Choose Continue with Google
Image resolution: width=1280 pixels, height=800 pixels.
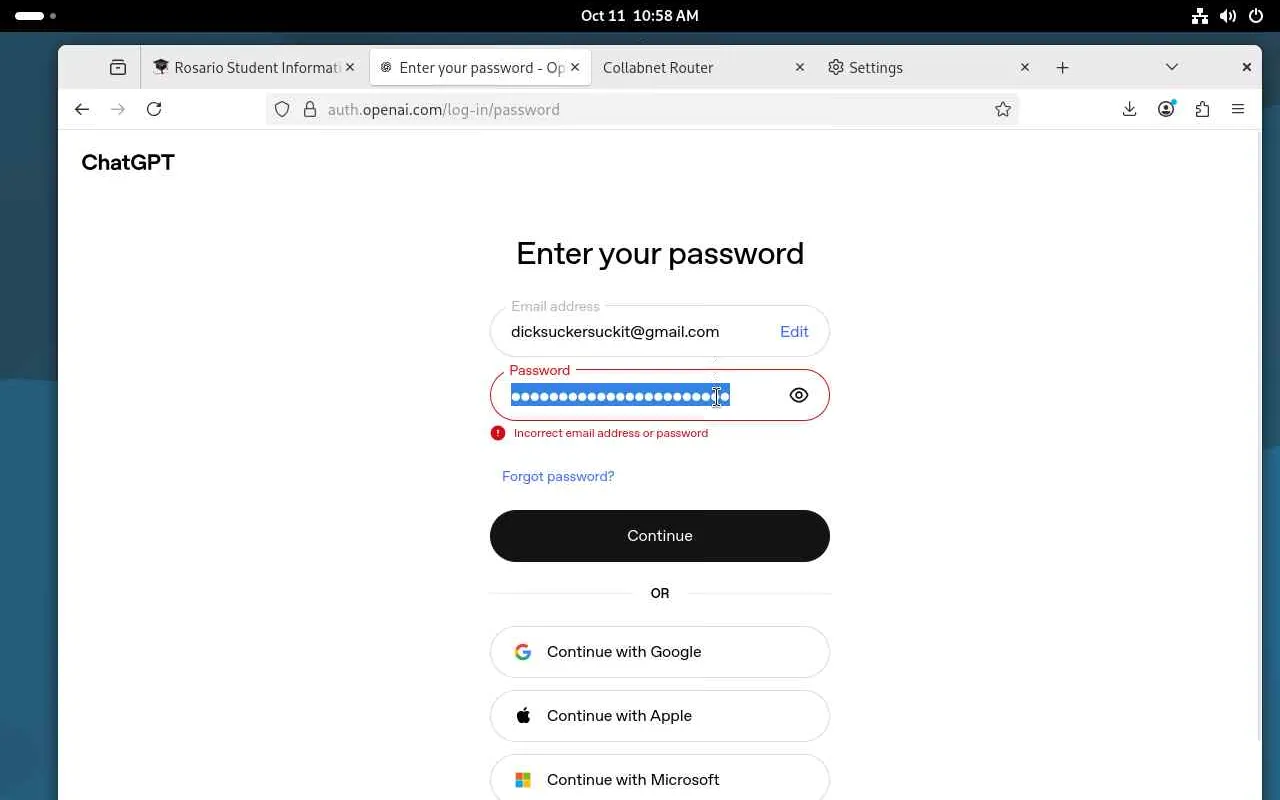(660, 652)
